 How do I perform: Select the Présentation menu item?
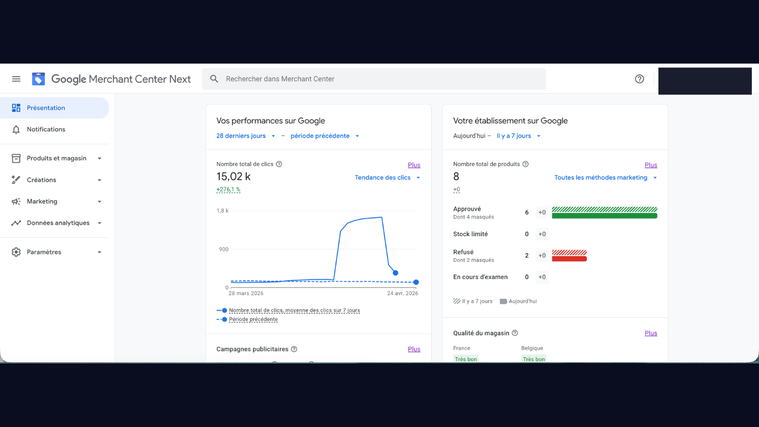coord(46,108)
